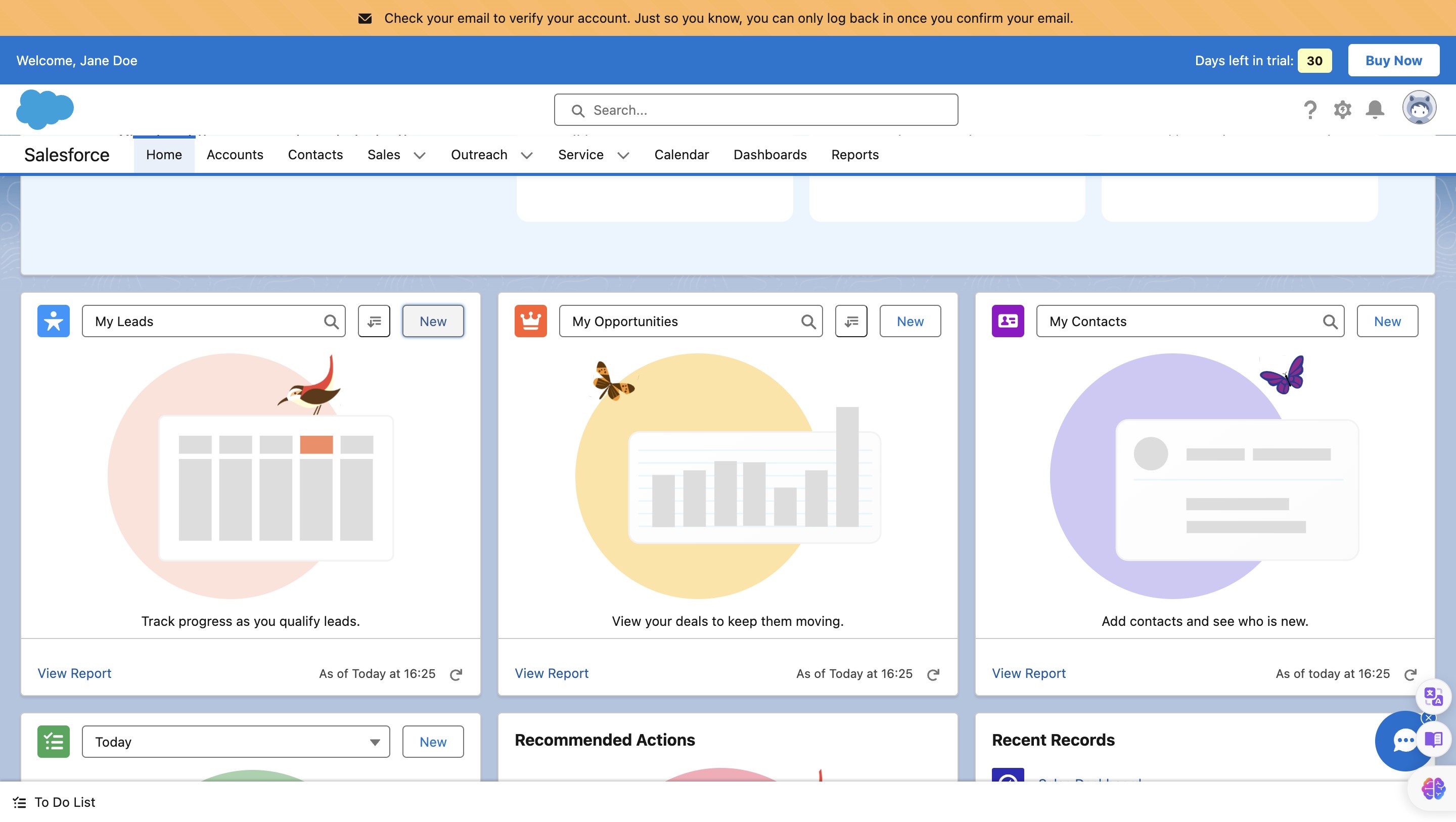Expand the Service menu chevron
The height and width of the screenshot is (822, 1456).
click(x=623, y=156)
